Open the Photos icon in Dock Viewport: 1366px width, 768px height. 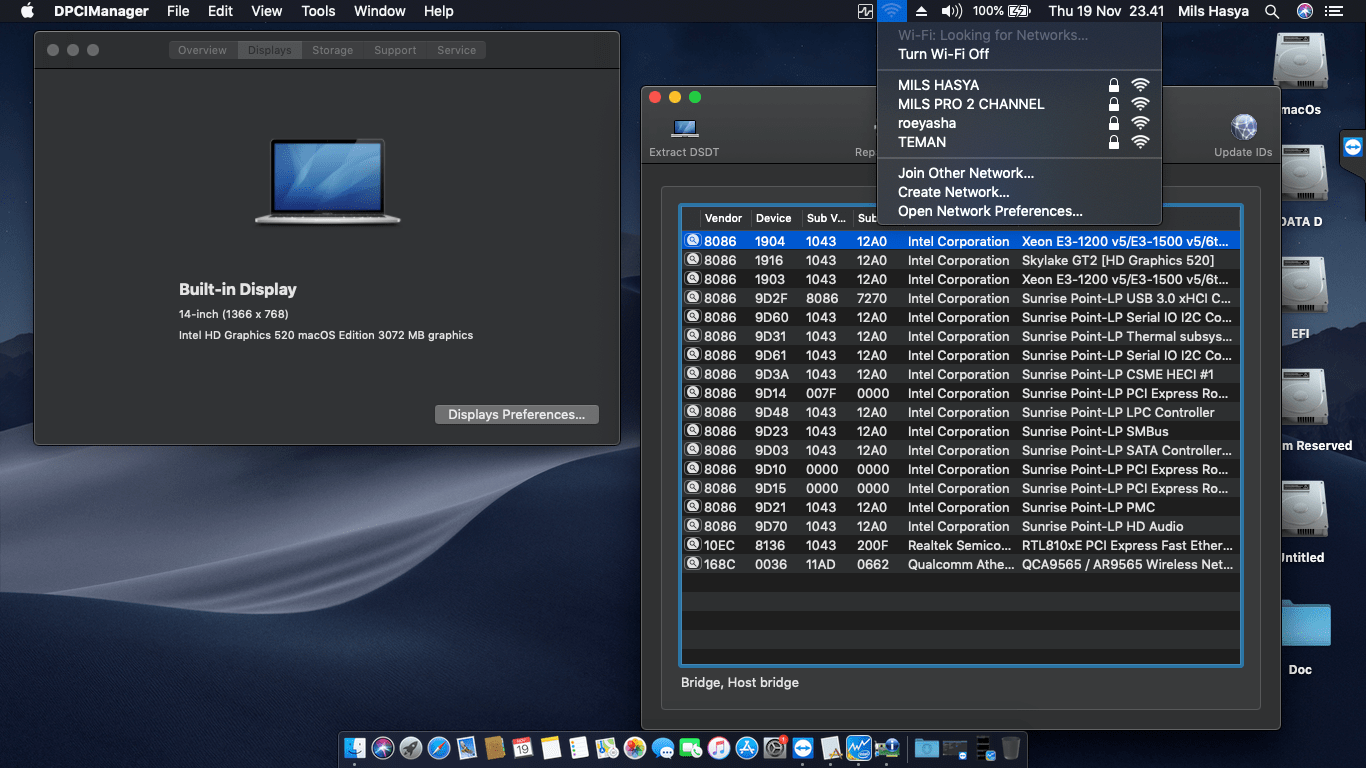pyautogui.click(x=635, y=747)
